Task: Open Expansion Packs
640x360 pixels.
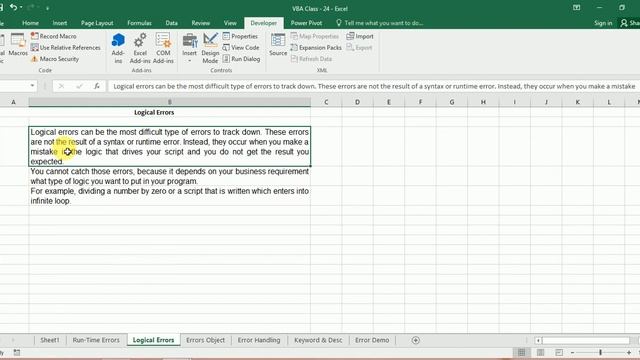Action: [316, 48]
